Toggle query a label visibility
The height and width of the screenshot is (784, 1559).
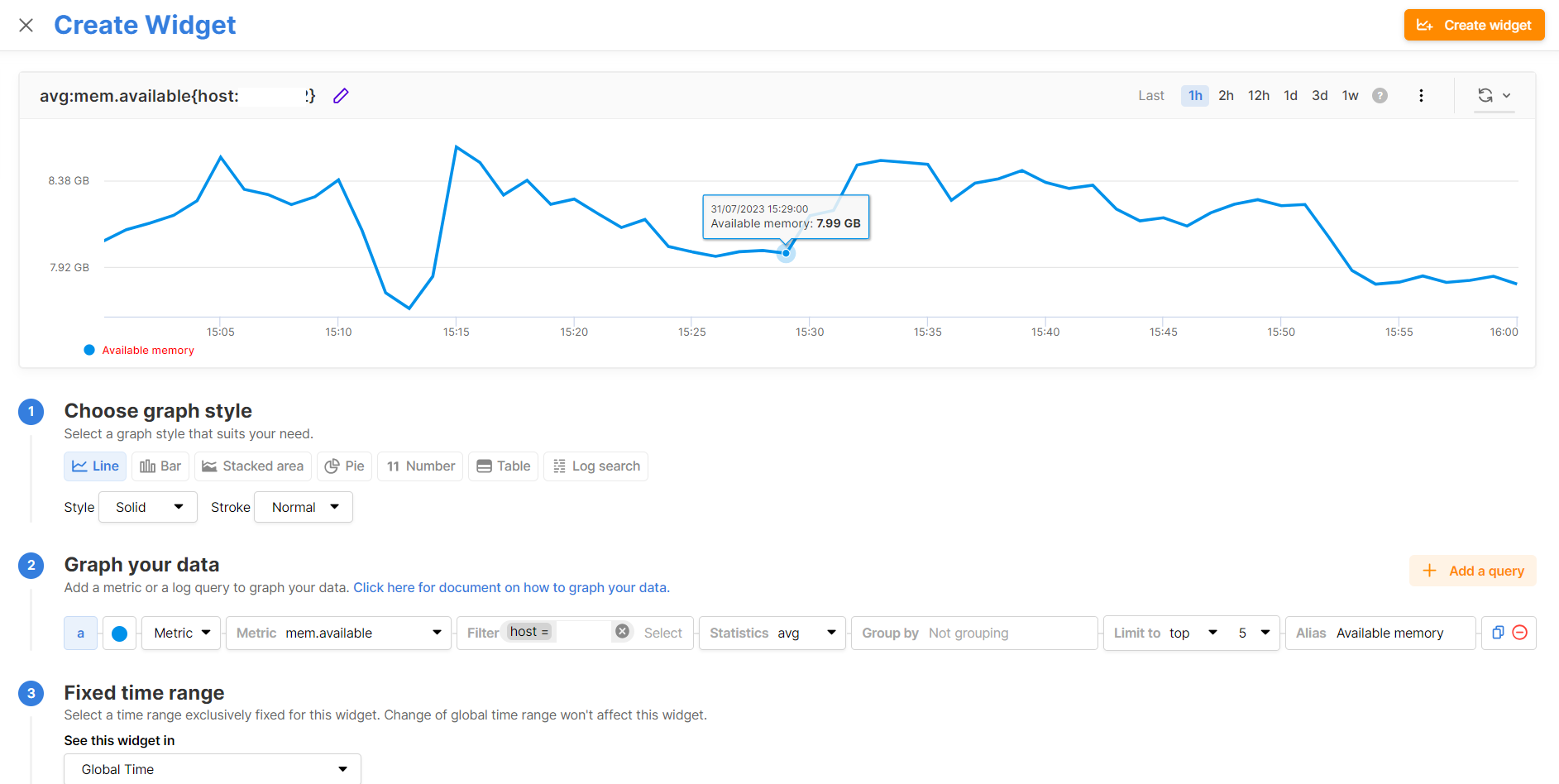point(80,633)
